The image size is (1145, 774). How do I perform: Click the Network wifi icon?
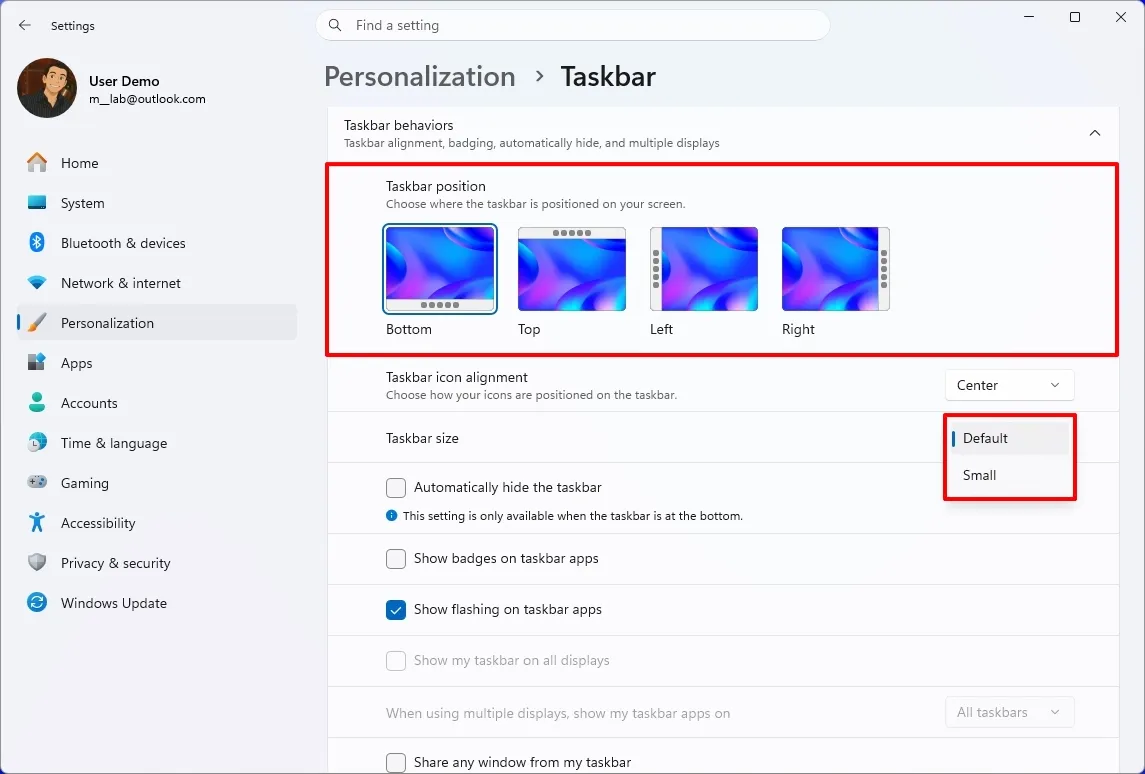[37, 283]
